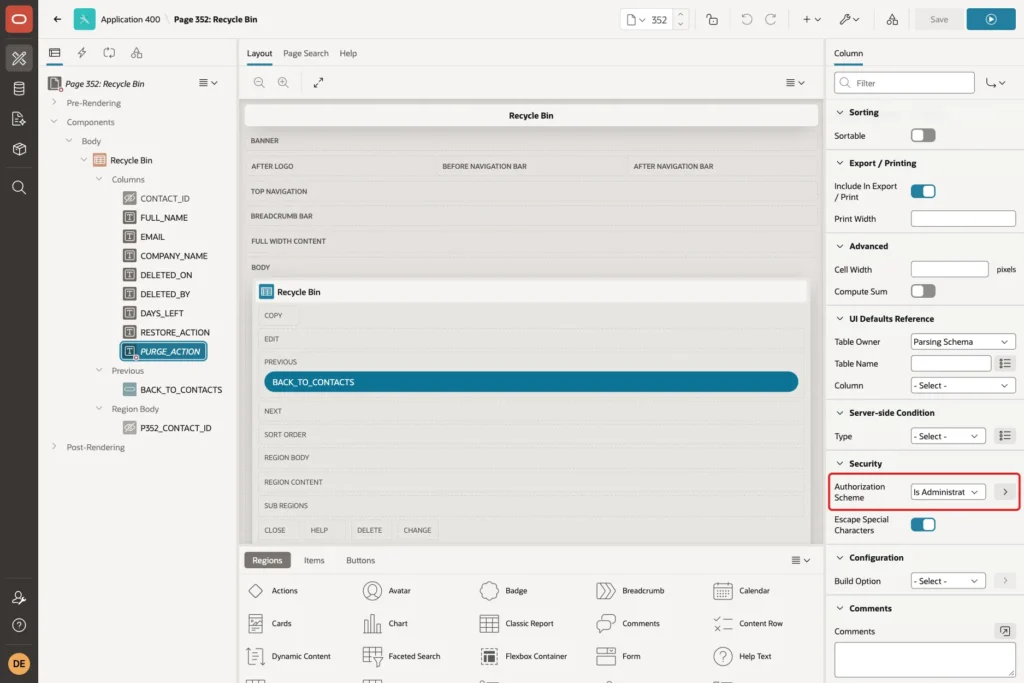Image resolution: width=1024 pixels, height=683 pixels.
Task: Open the Table Owner dropdown
Action: click(x=963, y=342)
